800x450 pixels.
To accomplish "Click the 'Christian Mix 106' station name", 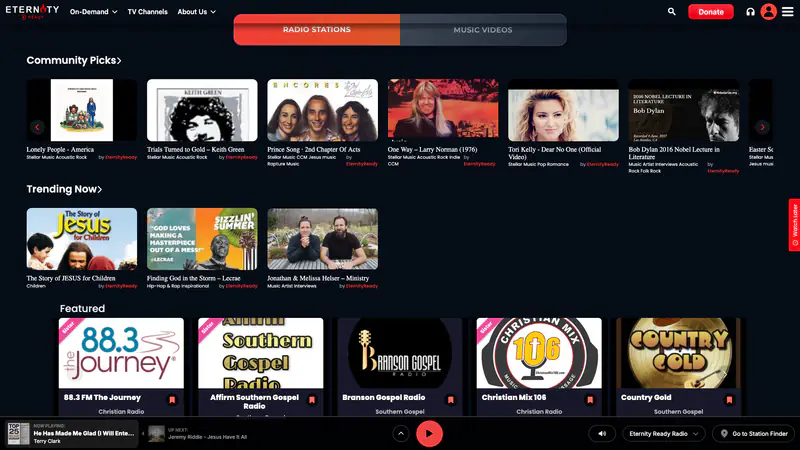I will click(x=514, y=397).
